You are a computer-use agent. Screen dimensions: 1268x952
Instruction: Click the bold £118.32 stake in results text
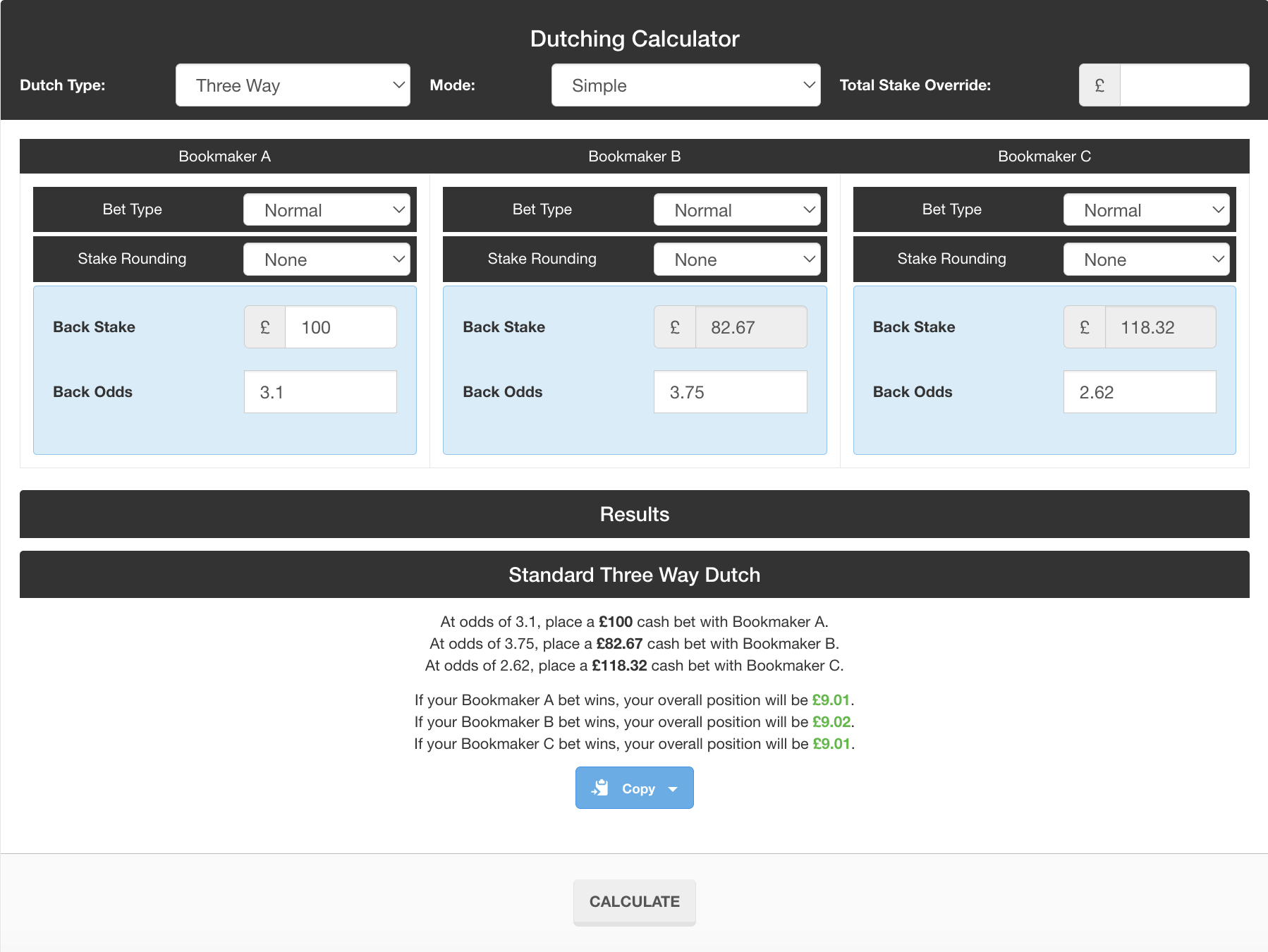click(x=619, y=666)
